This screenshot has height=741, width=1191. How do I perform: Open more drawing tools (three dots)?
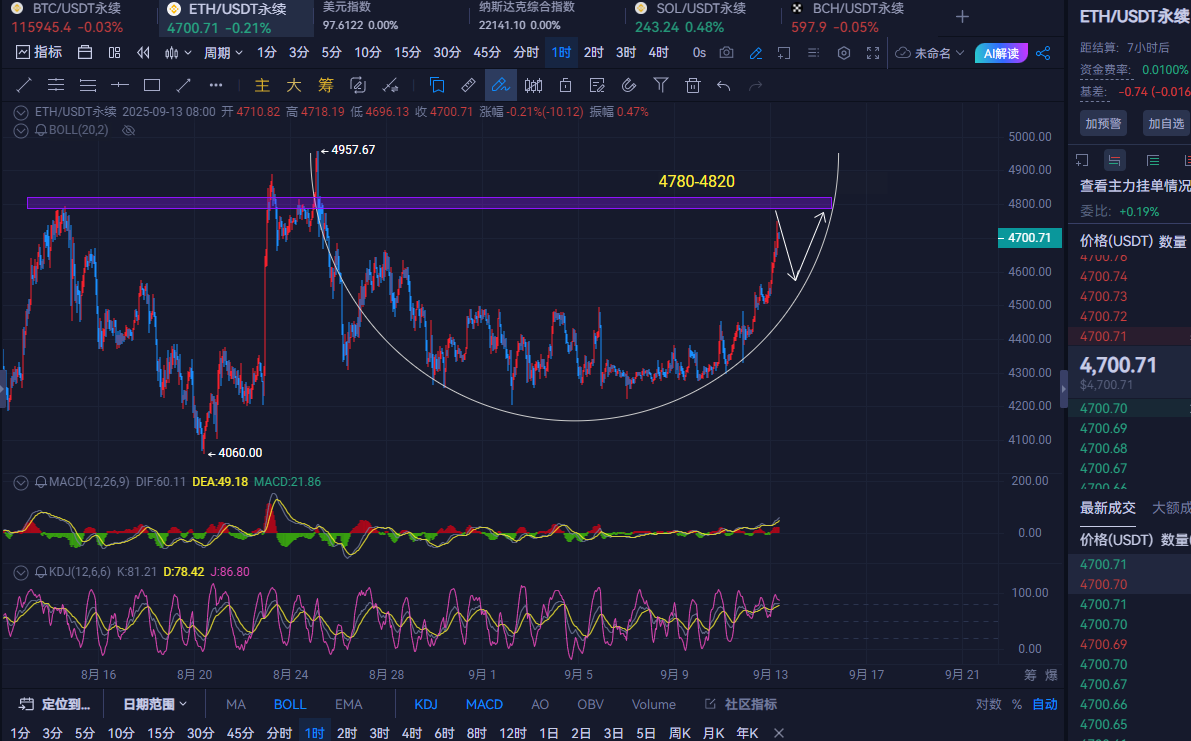pos(216,85)
